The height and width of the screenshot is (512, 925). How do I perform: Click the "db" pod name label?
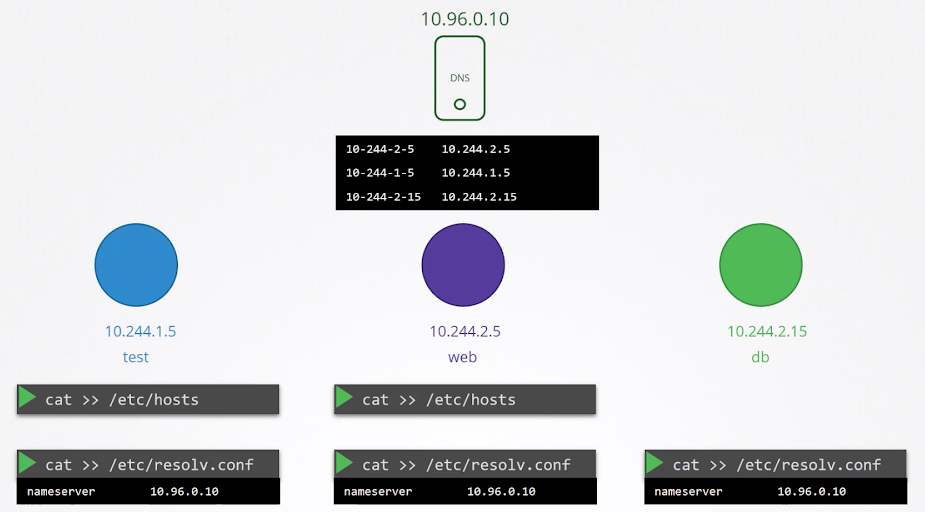(x=760, y=357)
